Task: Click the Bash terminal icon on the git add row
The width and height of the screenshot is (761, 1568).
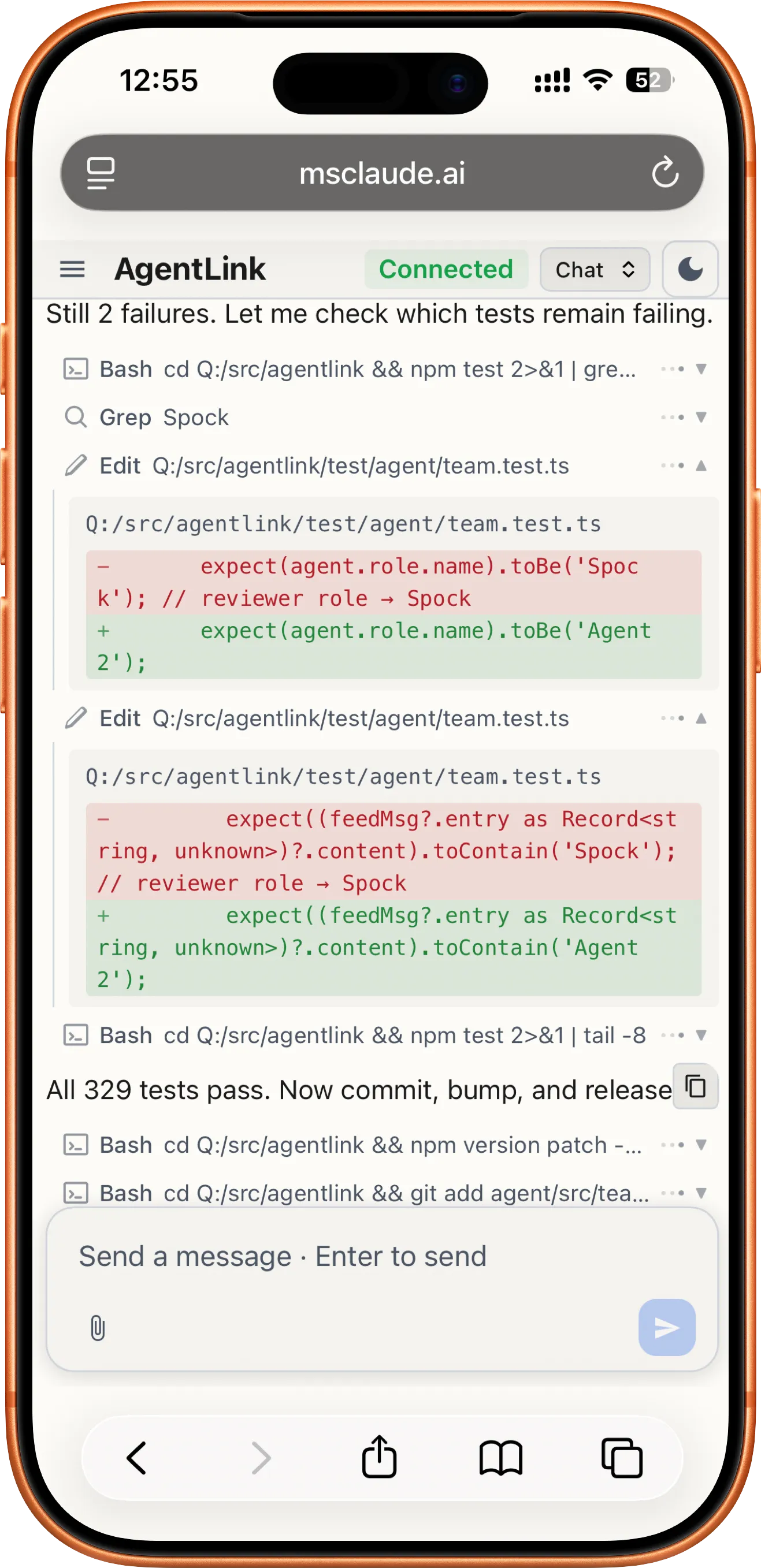Action: click(76, 1194)
